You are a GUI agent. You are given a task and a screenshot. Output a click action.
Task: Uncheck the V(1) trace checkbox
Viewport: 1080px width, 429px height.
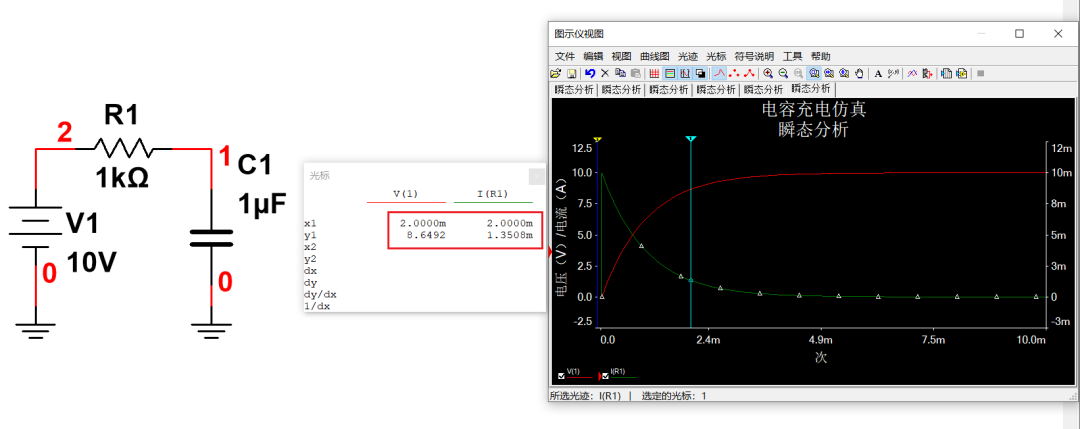pyautogui.click(x=560, y=376)
